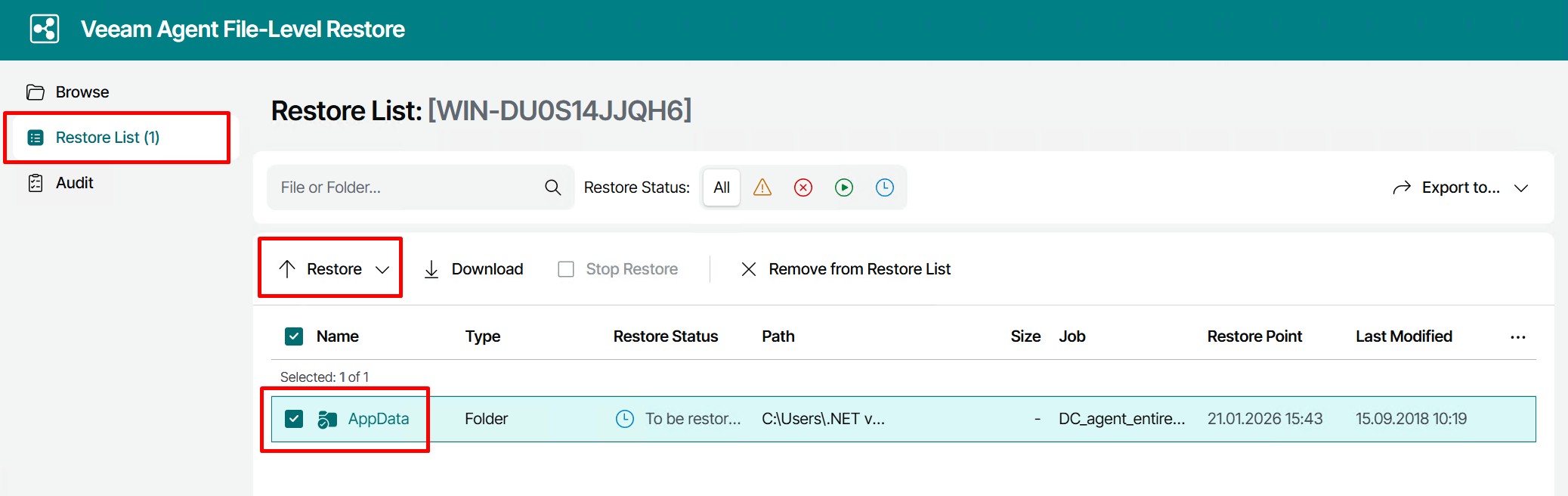1568x496 pixels.
Task: Open column options three-dot menu
Action: point(1517,337)
